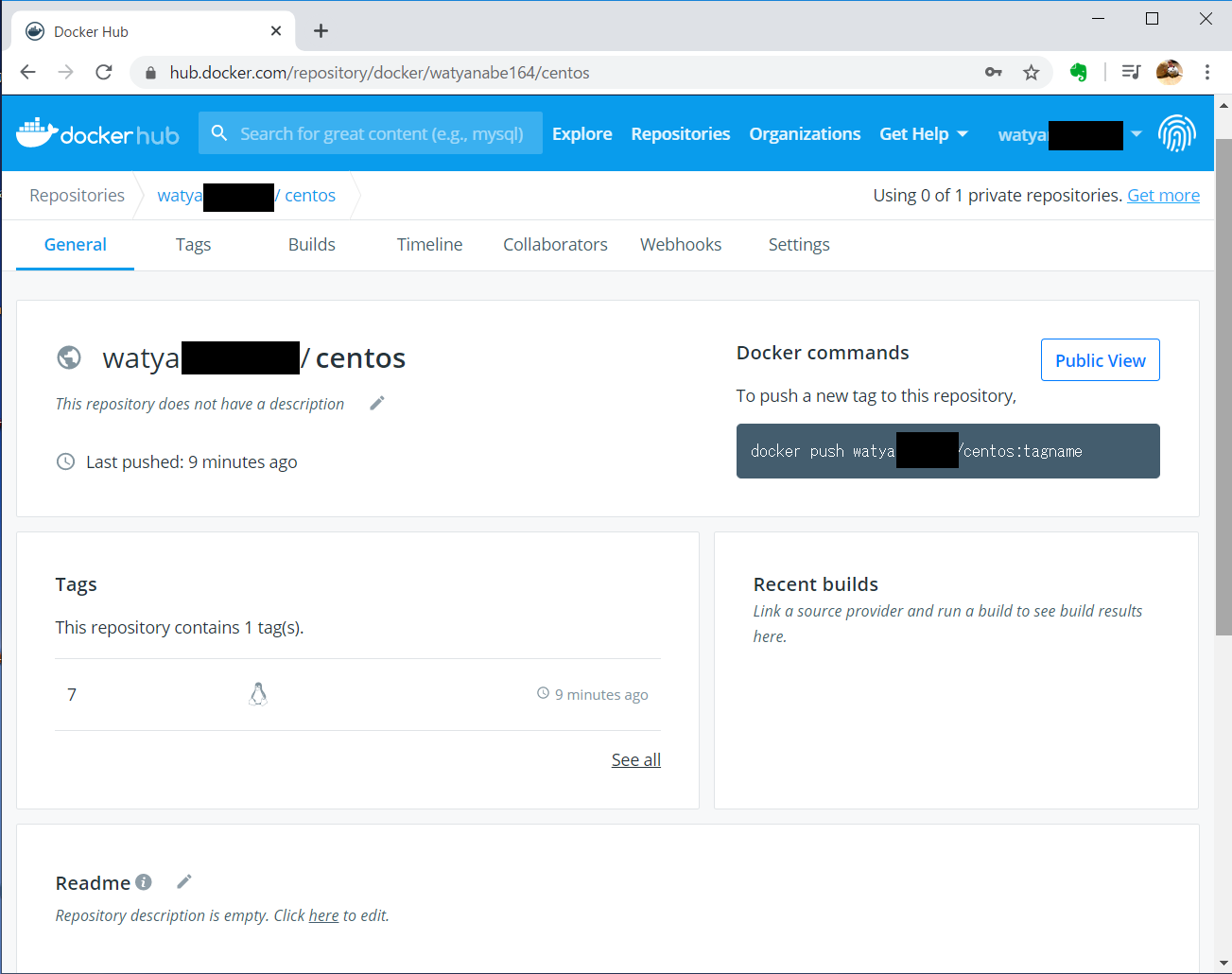Open the media control toolbar icon
The image size is (1232, 974).
tap(1131, 72)
